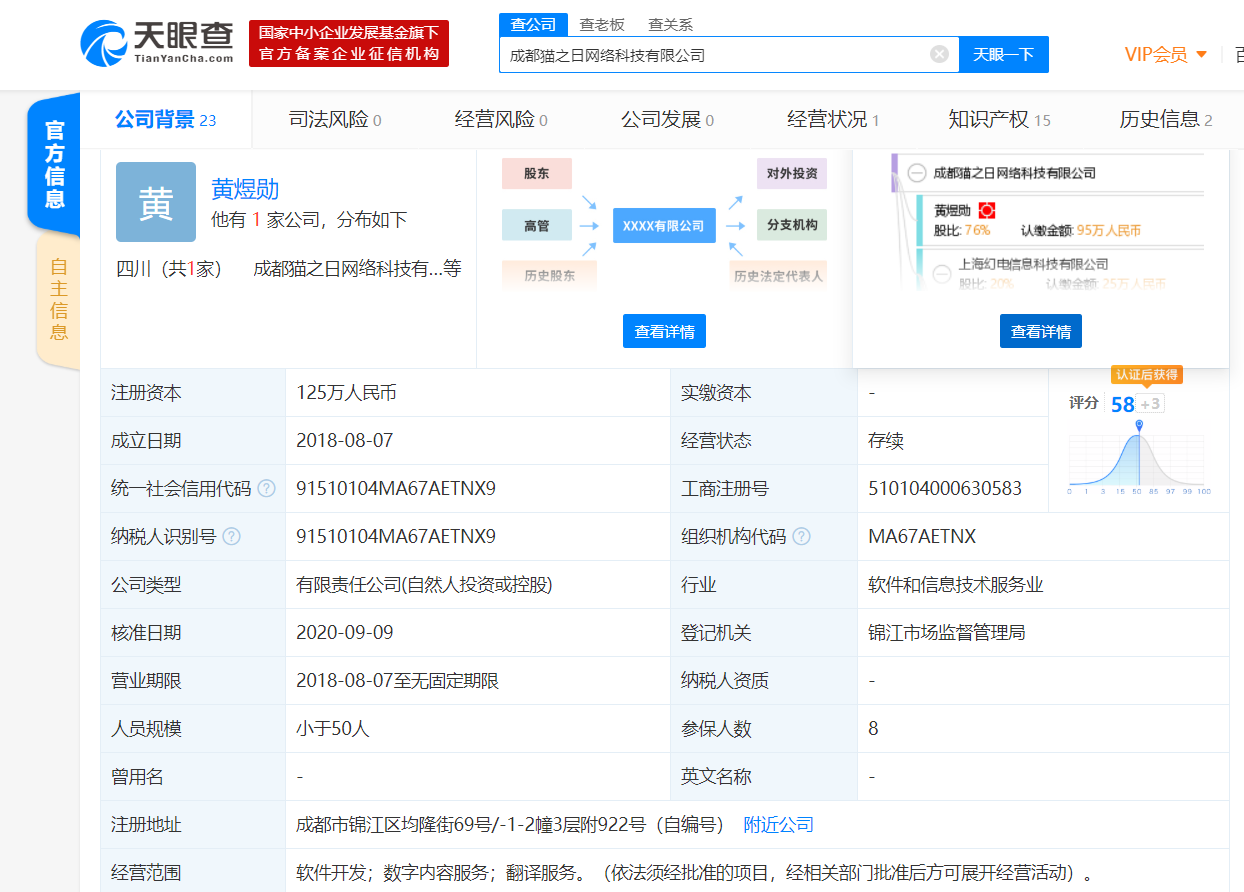Collapse the 成都猫之日网络科技有限公司 node in equity tree
The width and height of the screenshot is (1244, 892).
point(916,173)
